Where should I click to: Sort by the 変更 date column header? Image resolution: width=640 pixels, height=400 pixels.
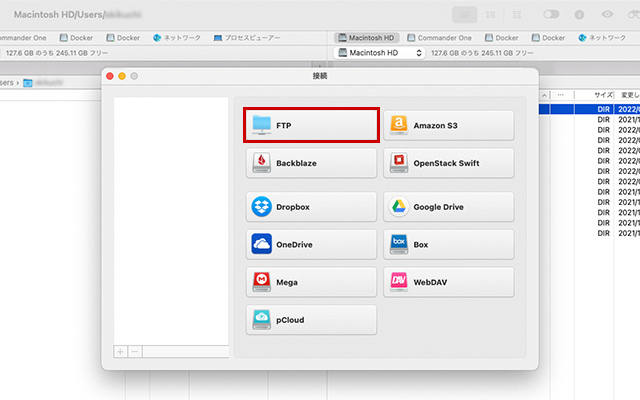point(628,95)
